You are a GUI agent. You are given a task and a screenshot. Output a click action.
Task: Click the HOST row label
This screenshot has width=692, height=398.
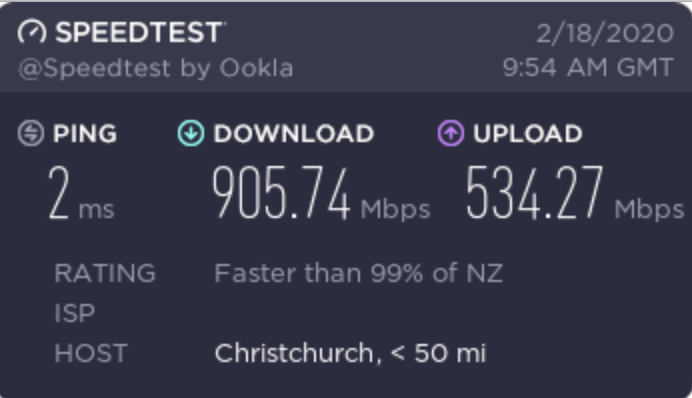click(x=91, y=353)
